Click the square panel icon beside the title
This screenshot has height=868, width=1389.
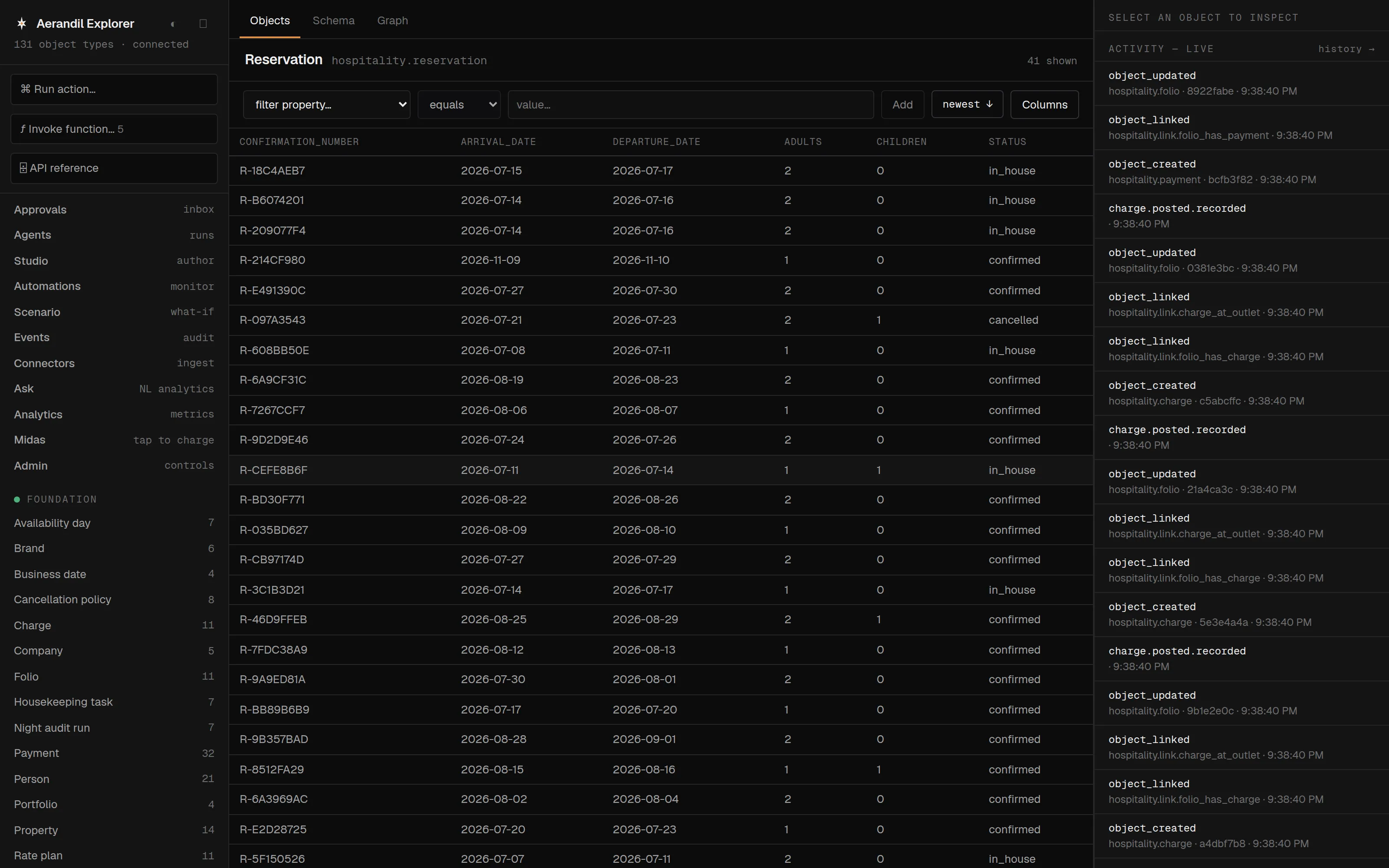pyautogui.click(x=203, y=23)
